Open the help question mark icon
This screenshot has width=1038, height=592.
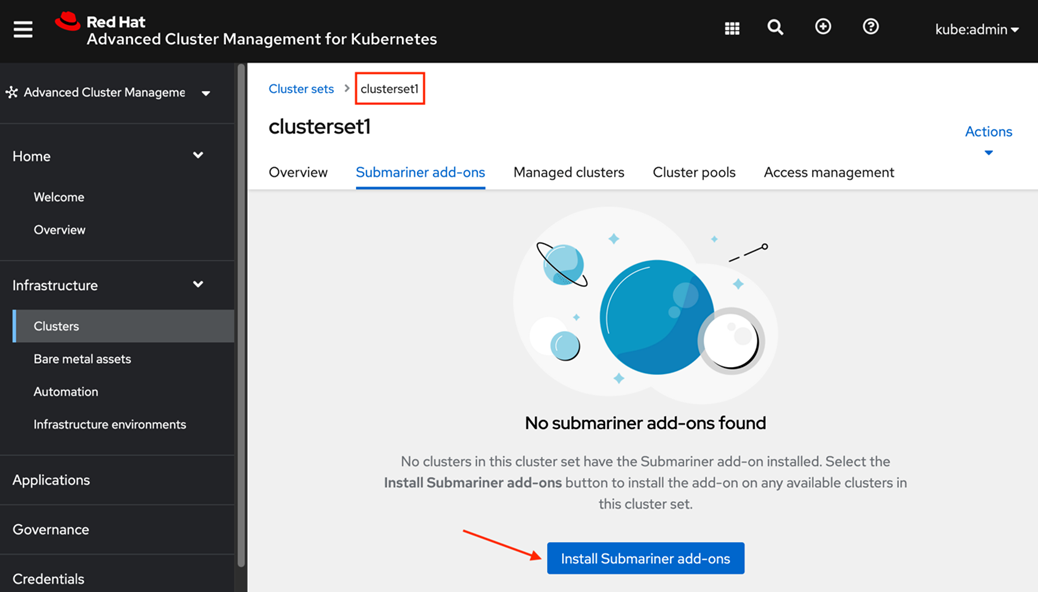click(x=871, y=26)
